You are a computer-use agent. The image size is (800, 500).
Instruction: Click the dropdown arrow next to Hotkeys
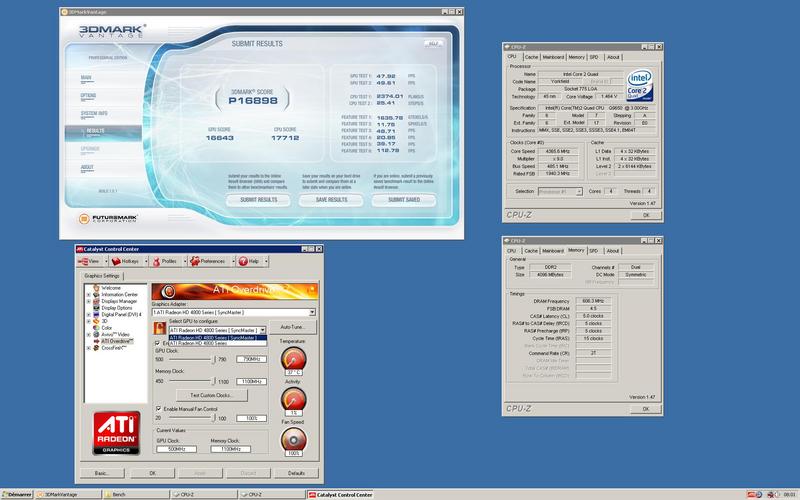[x=146, y=261]
